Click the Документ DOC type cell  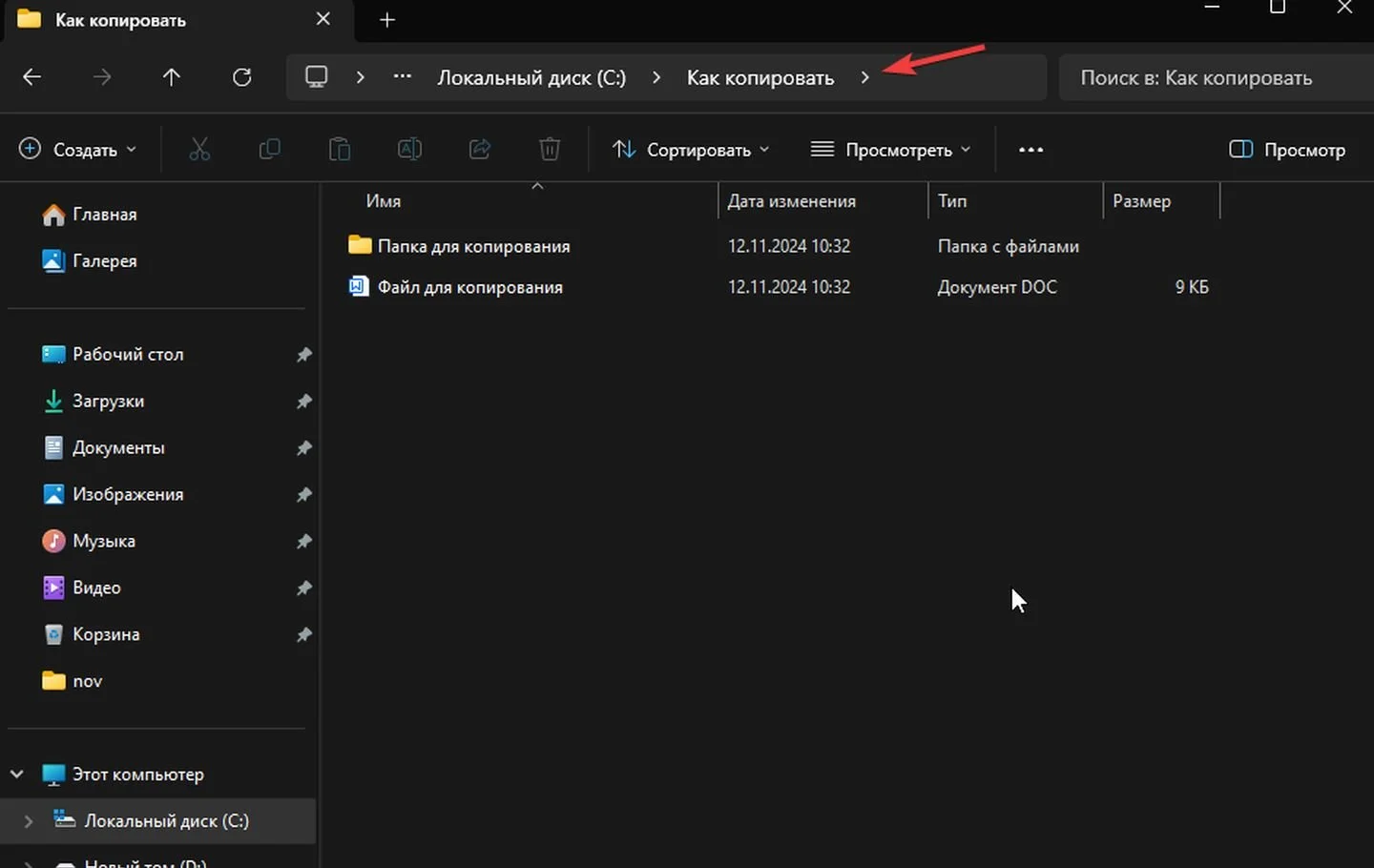pos(997,287)
